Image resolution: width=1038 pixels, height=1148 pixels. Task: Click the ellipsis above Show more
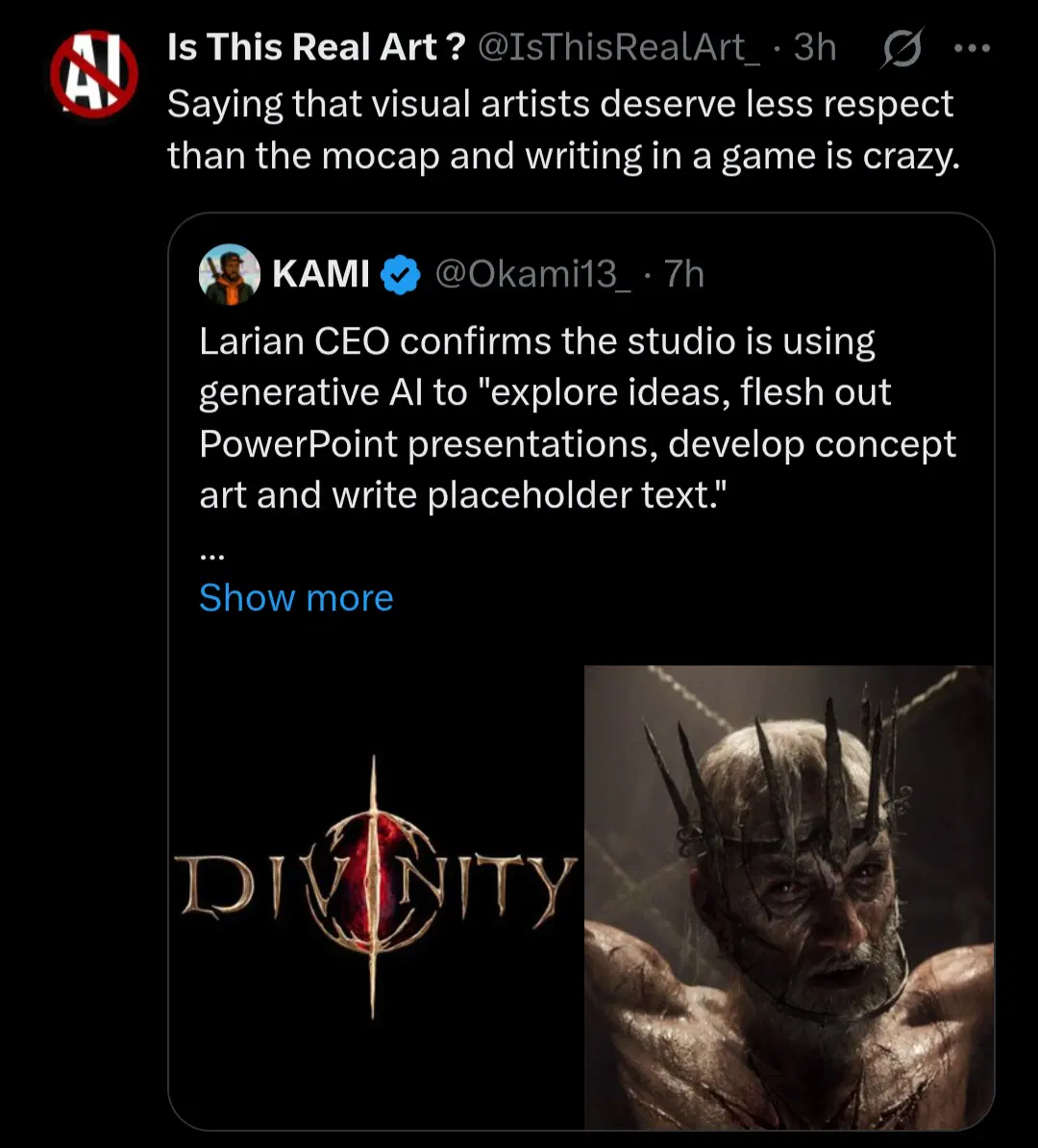tap(212, 555)
